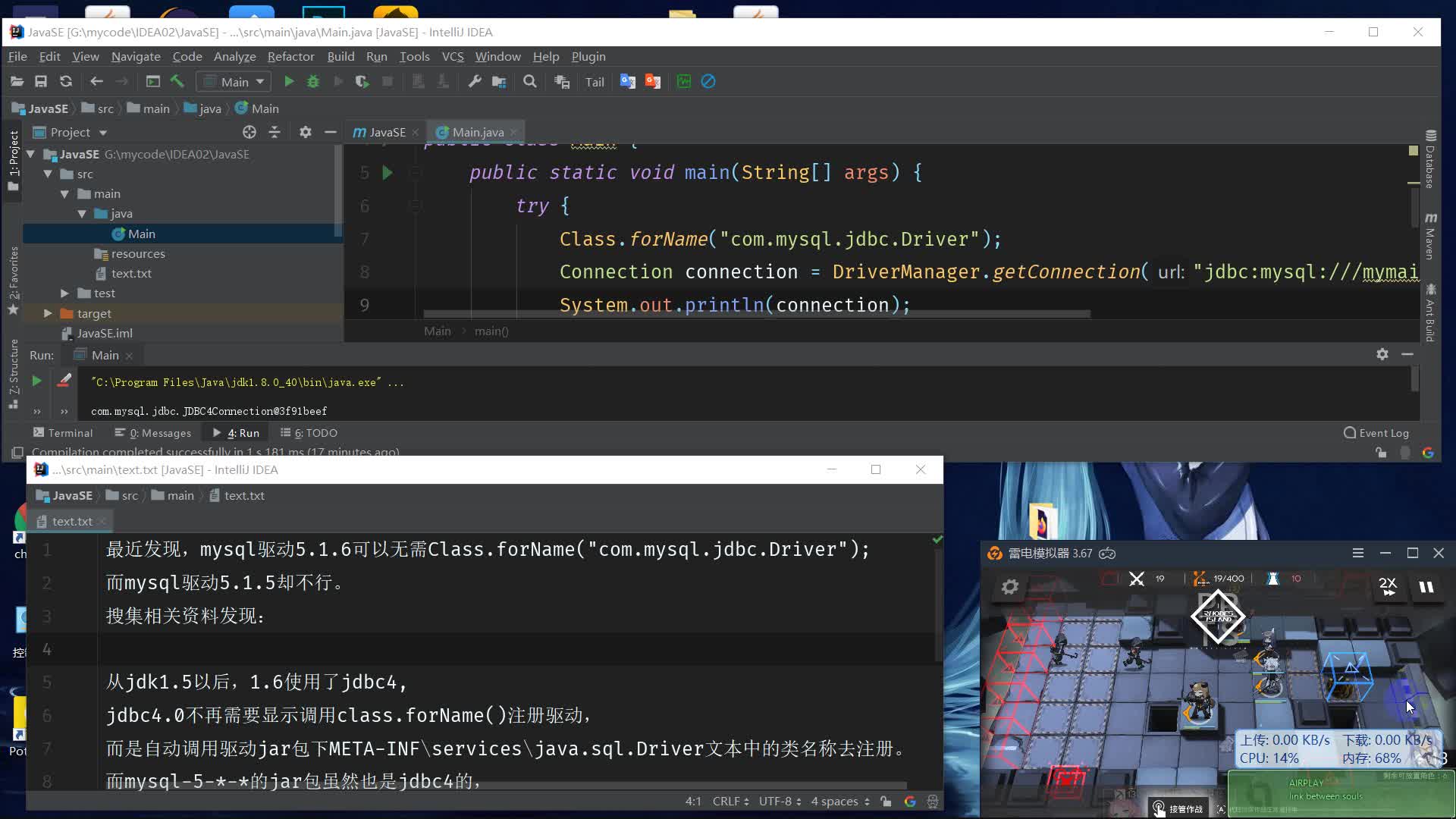Open the Event Log

pos(1376,432)
